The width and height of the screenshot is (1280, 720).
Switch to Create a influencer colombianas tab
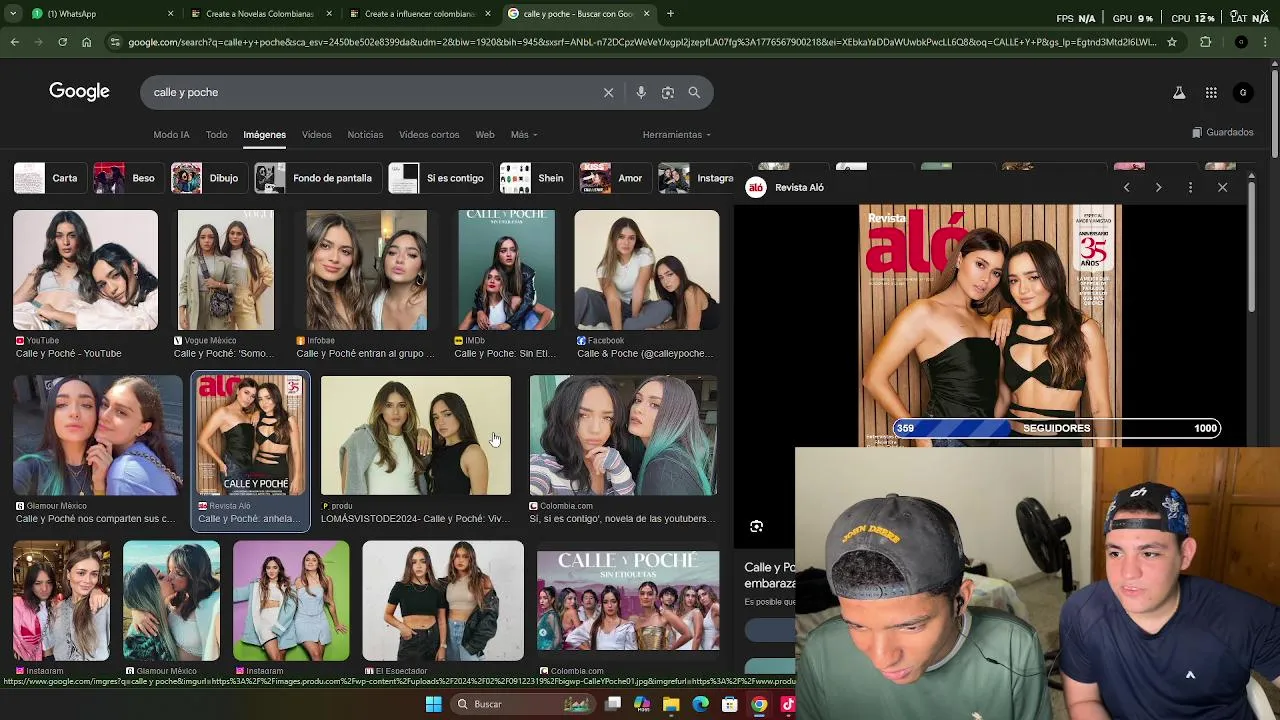pyautogui.click(x=420, y=14)
